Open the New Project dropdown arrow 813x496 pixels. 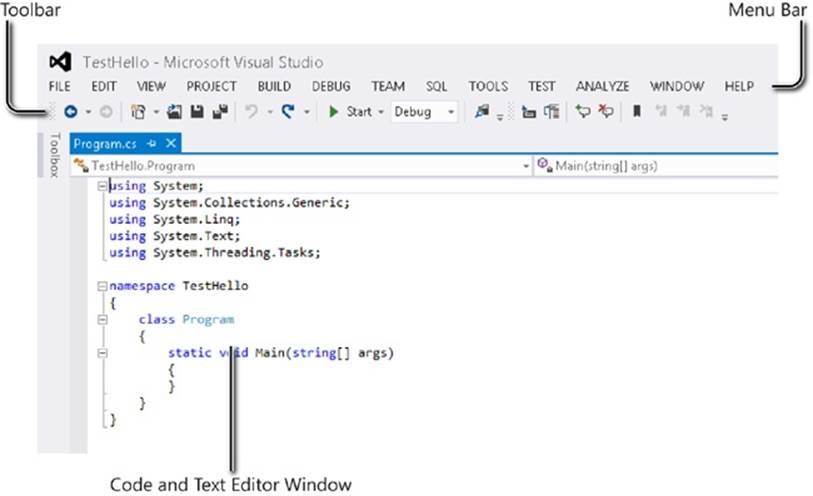[156, 112]
